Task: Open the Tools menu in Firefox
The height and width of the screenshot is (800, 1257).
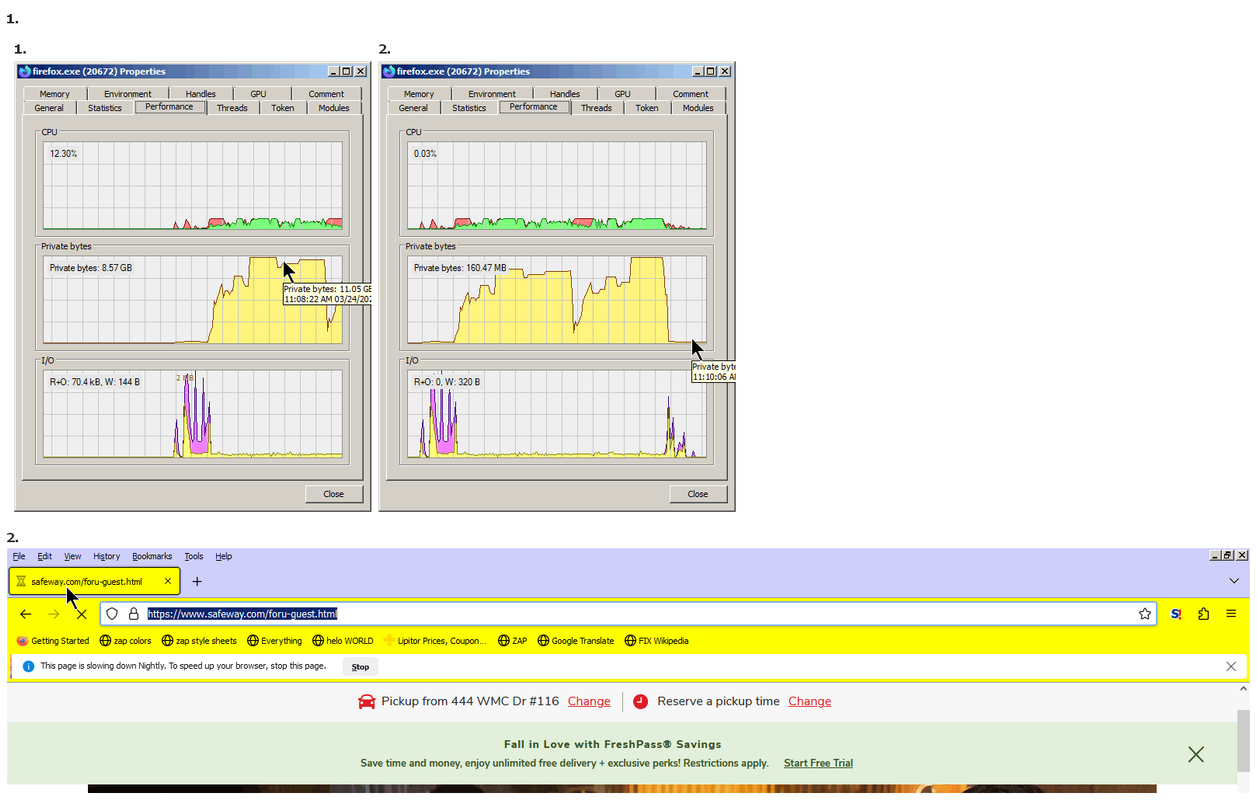Action: pyautogui.click(x=193, y=556)
